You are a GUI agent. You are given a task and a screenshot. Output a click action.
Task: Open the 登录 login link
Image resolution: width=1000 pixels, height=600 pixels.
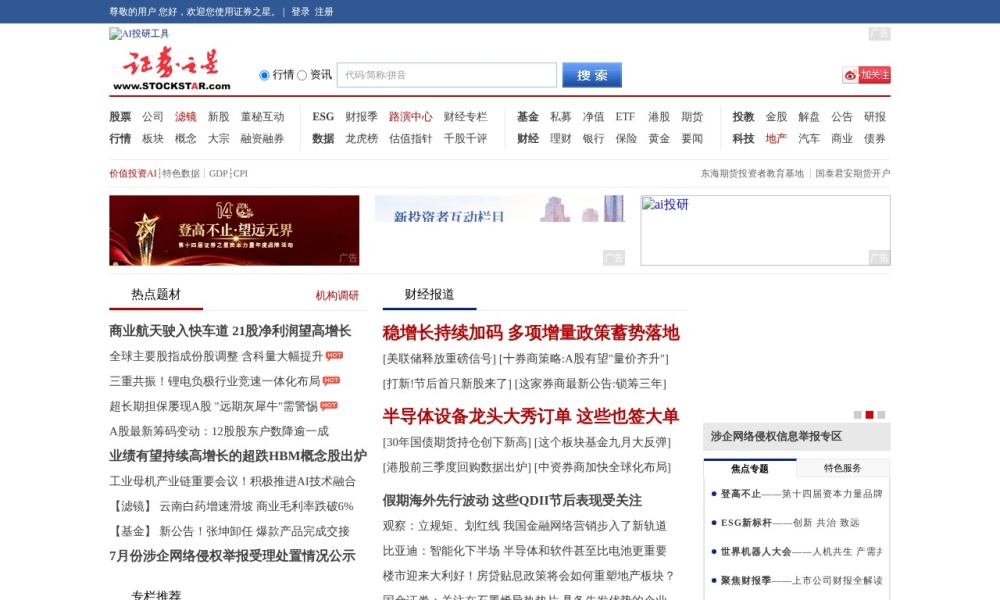point(300,11)
